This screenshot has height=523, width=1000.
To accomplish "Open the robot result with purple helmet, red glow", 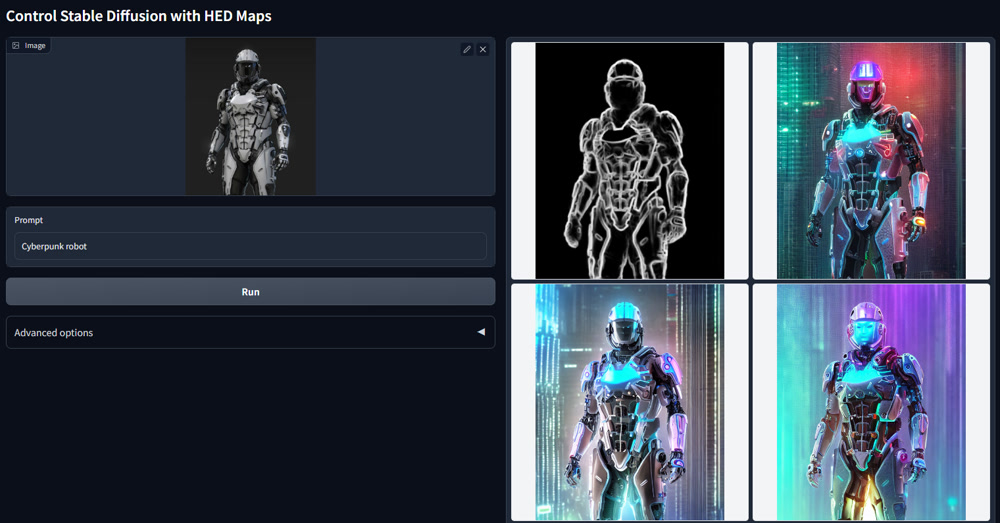I will [871, 160].
